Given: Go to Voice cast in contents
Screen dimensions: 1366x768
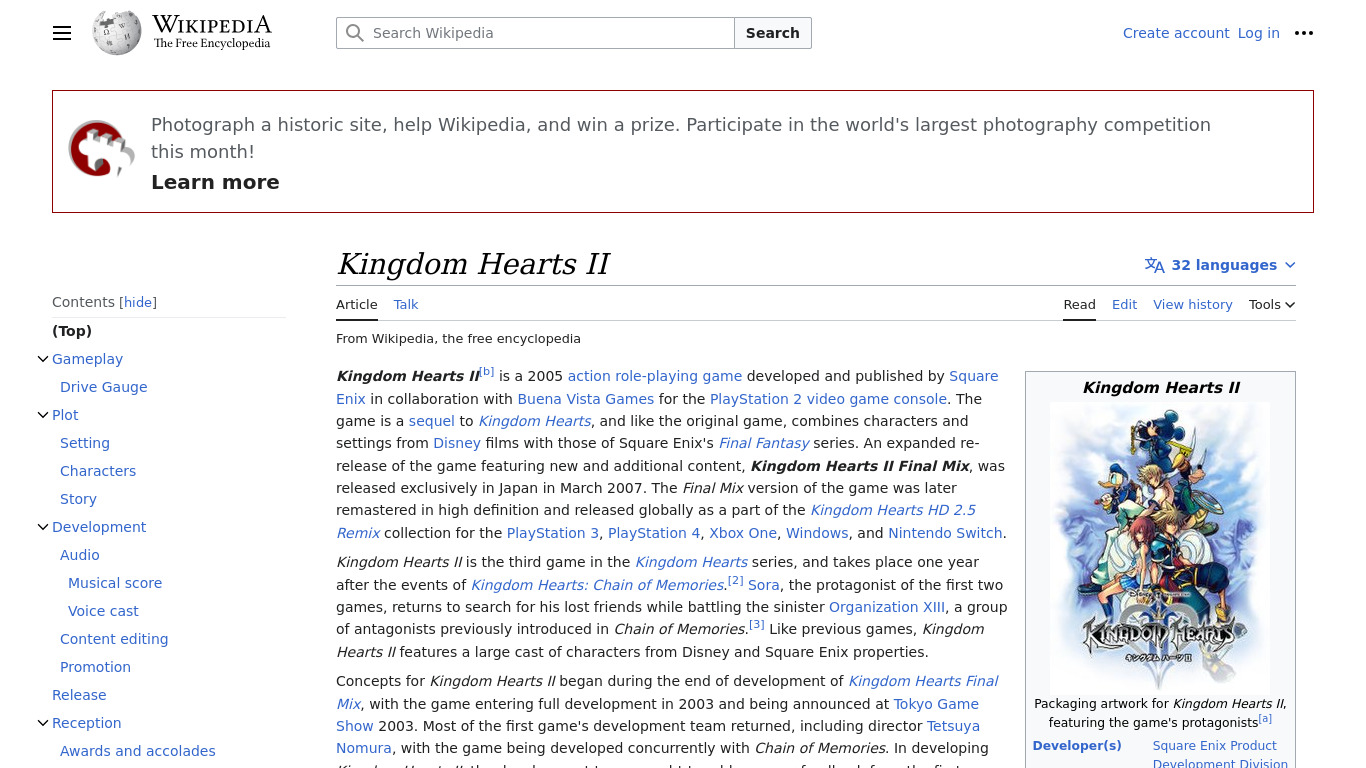Looking at the screenshot, I should pyautogui.click(x=103, y=611).
